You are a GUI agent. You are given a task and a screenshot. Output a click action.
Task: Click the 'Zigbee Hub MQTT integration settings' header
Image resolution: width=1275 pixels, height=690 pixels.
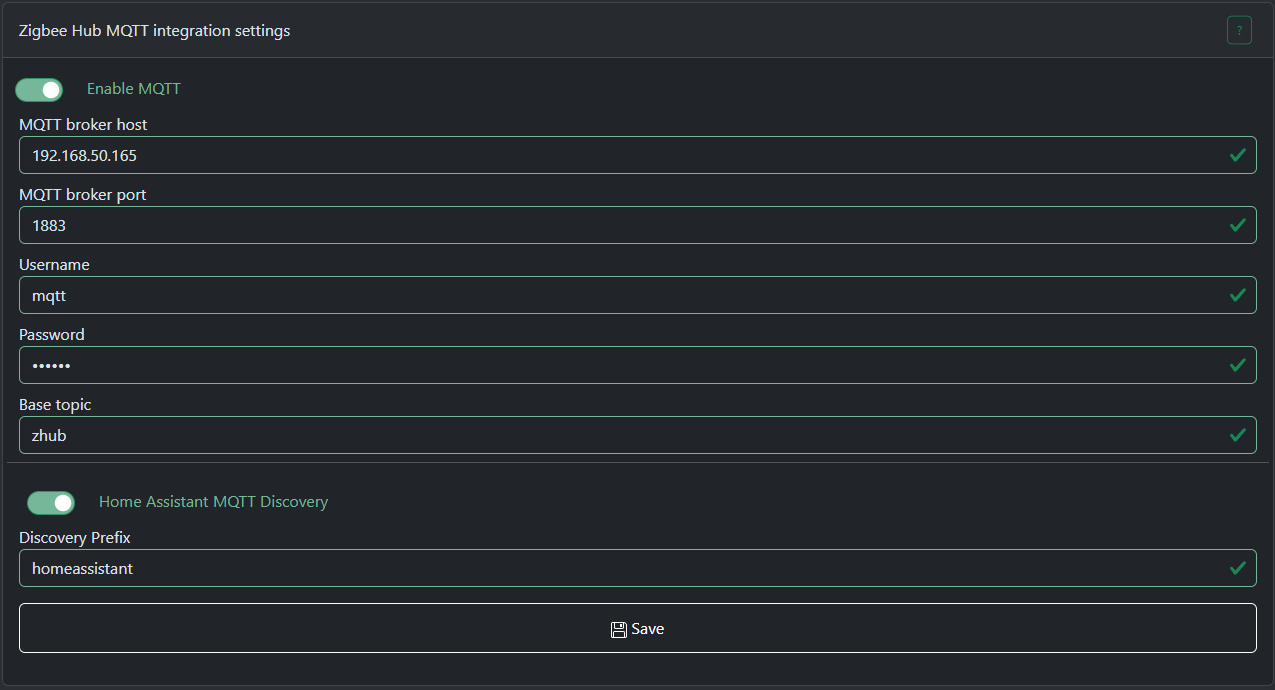click(x=154, y=31)
